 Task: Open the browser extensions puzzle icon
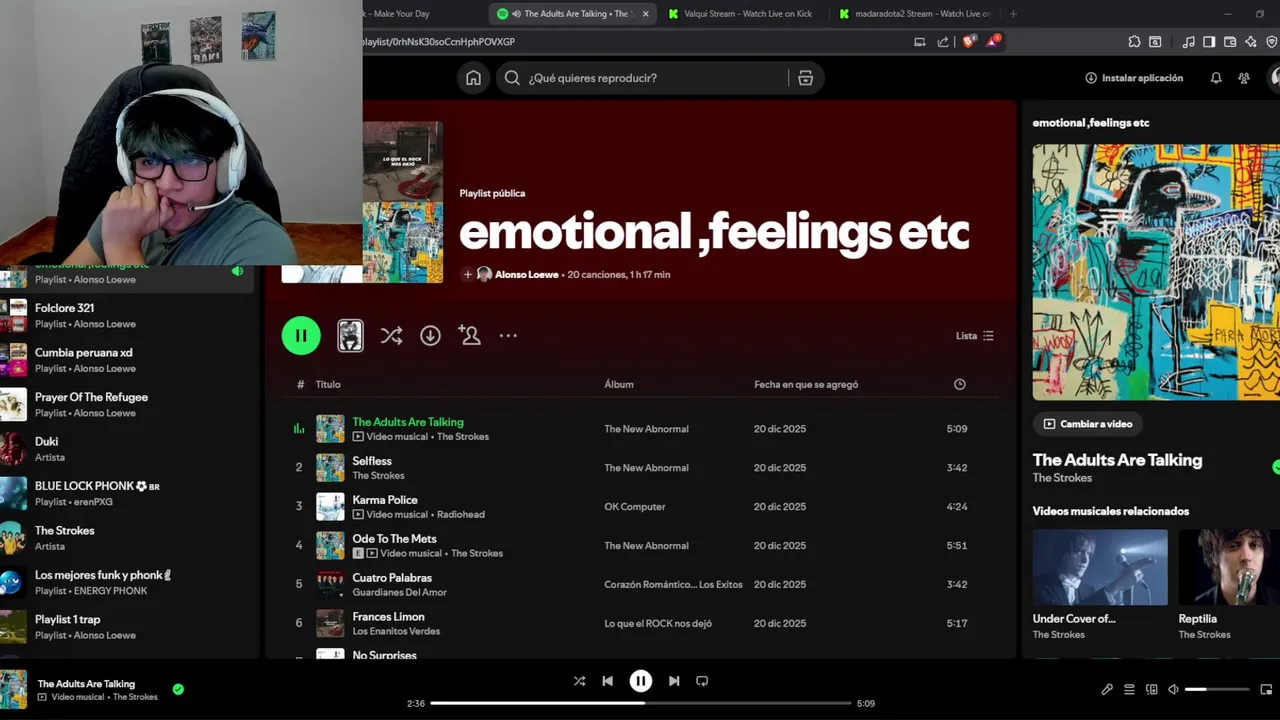pyautogui.click(x=1134, y=42)
